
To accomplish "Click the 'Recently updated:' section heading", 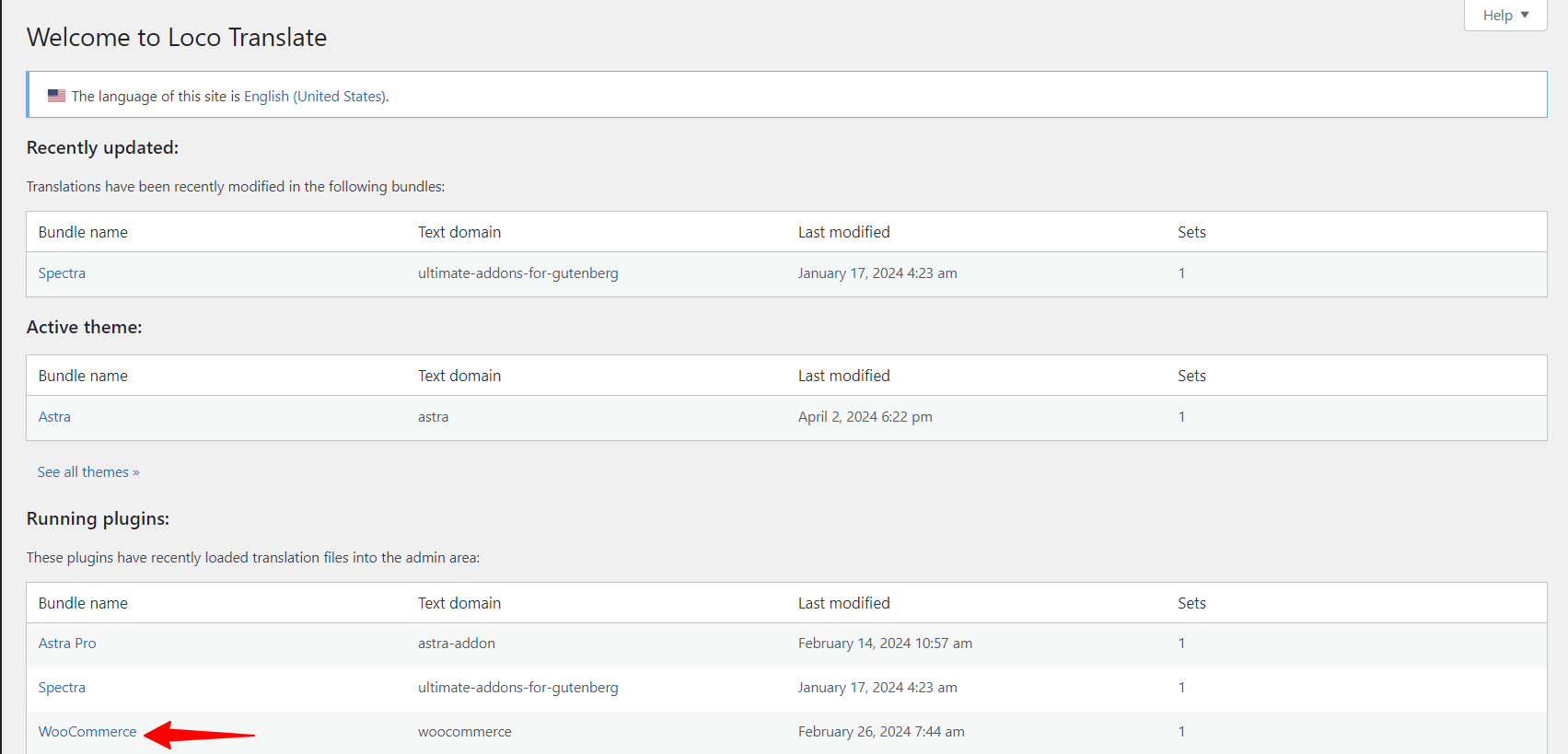I will [x=102, y=148].
